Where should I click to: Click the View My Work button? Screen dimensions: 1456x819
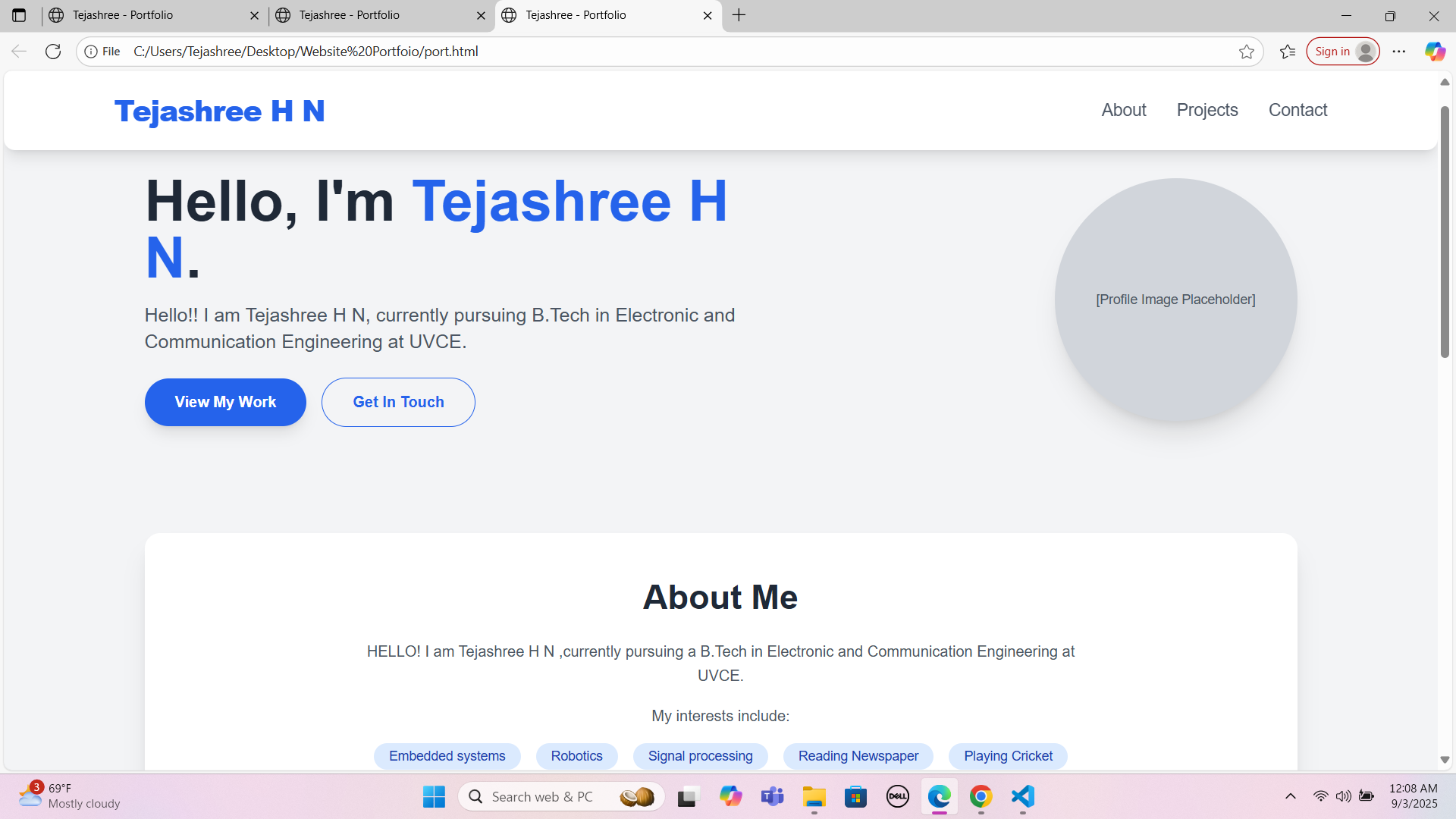tap(225, 402)
